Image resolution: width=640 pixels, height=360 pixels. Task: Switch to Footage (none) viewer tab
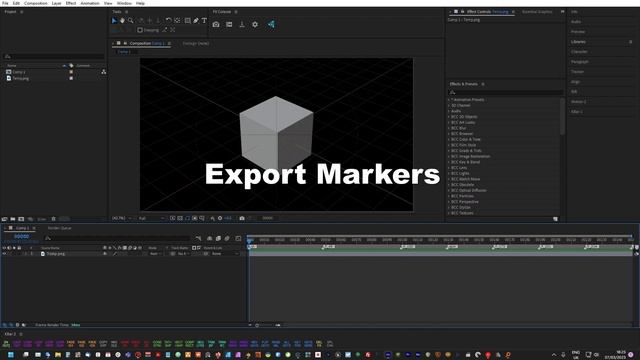click(196, 43)
